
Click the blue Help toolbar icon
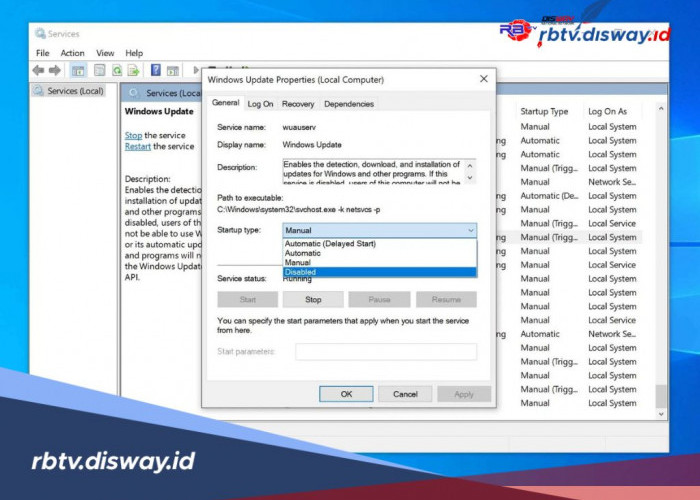pyautogui.click(x=156, y=70)
